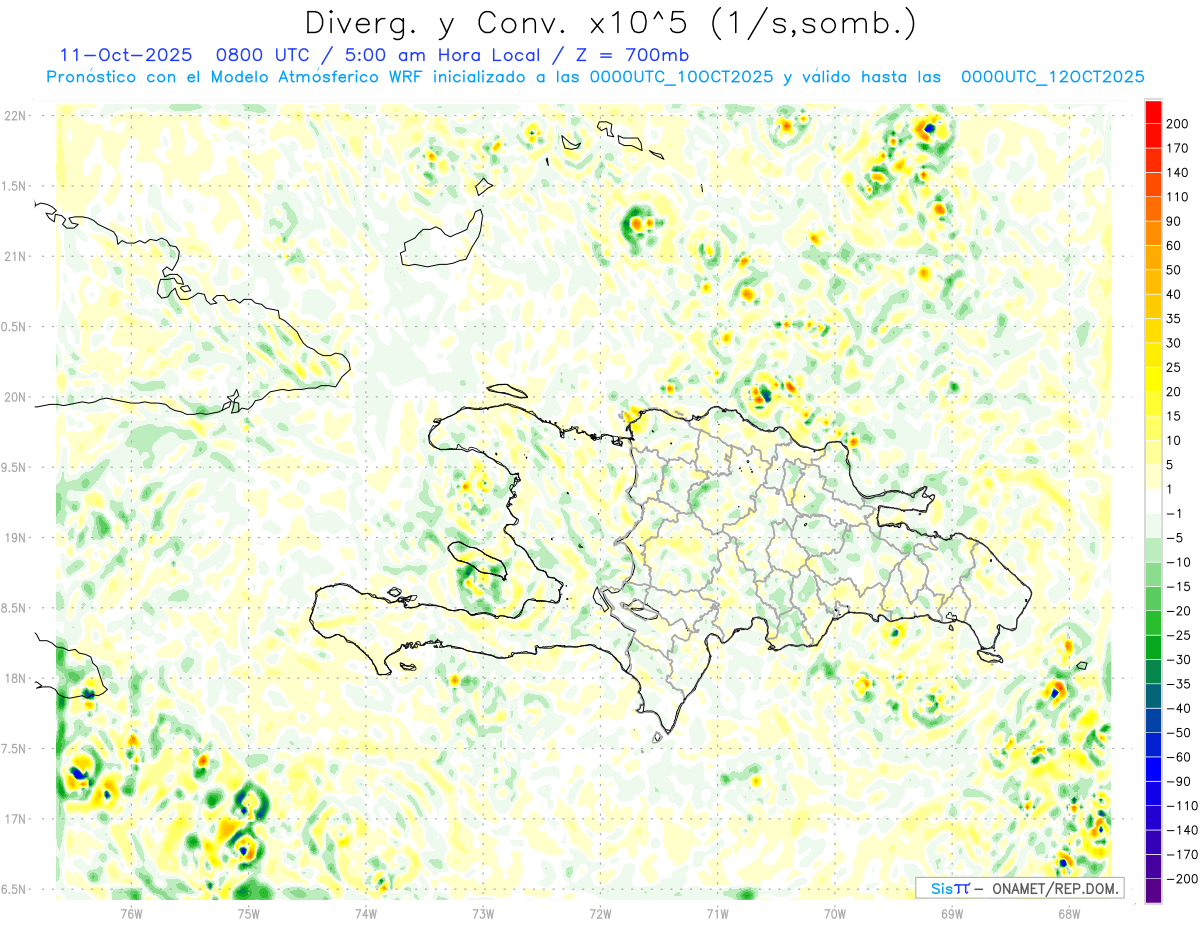Click the white swatch between 1 and -1

[1153, 502]
